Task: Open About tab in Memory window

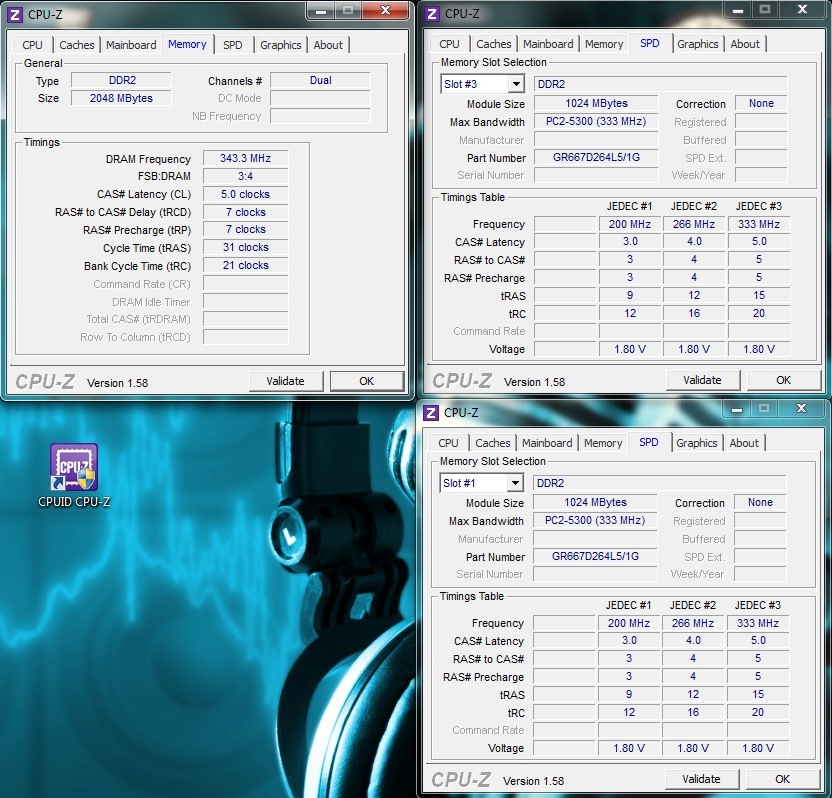Action: (x=328, y=45)
